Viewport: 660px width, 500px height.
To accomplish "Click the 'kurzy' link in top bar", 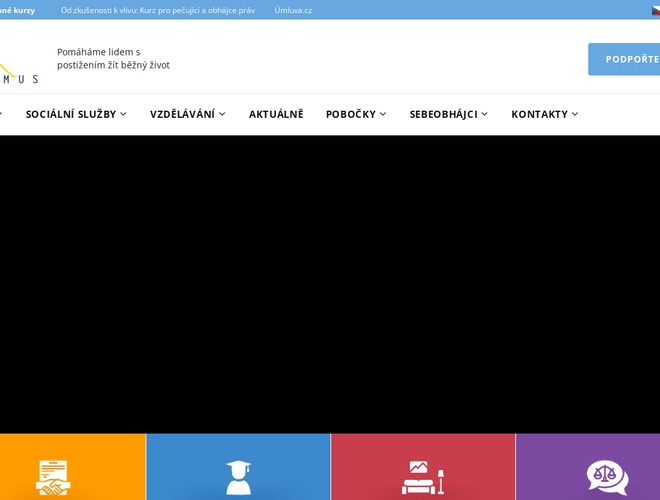I will pos(18,10).
